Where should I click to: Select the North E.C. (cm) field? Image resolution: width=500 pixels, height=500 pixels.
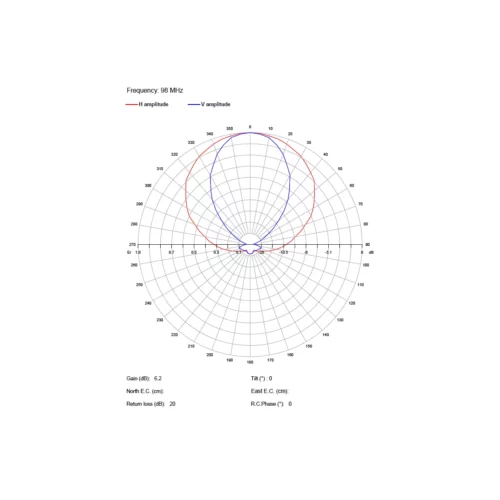coord(145,391)
